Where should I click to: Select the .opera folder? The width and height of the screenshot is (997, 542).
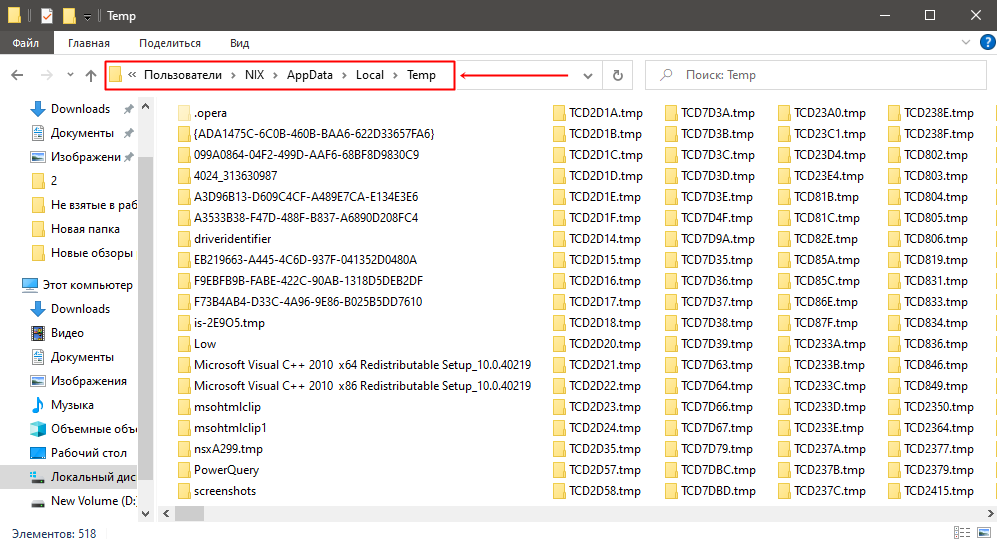pyautogui.click(x=210, y=113)
